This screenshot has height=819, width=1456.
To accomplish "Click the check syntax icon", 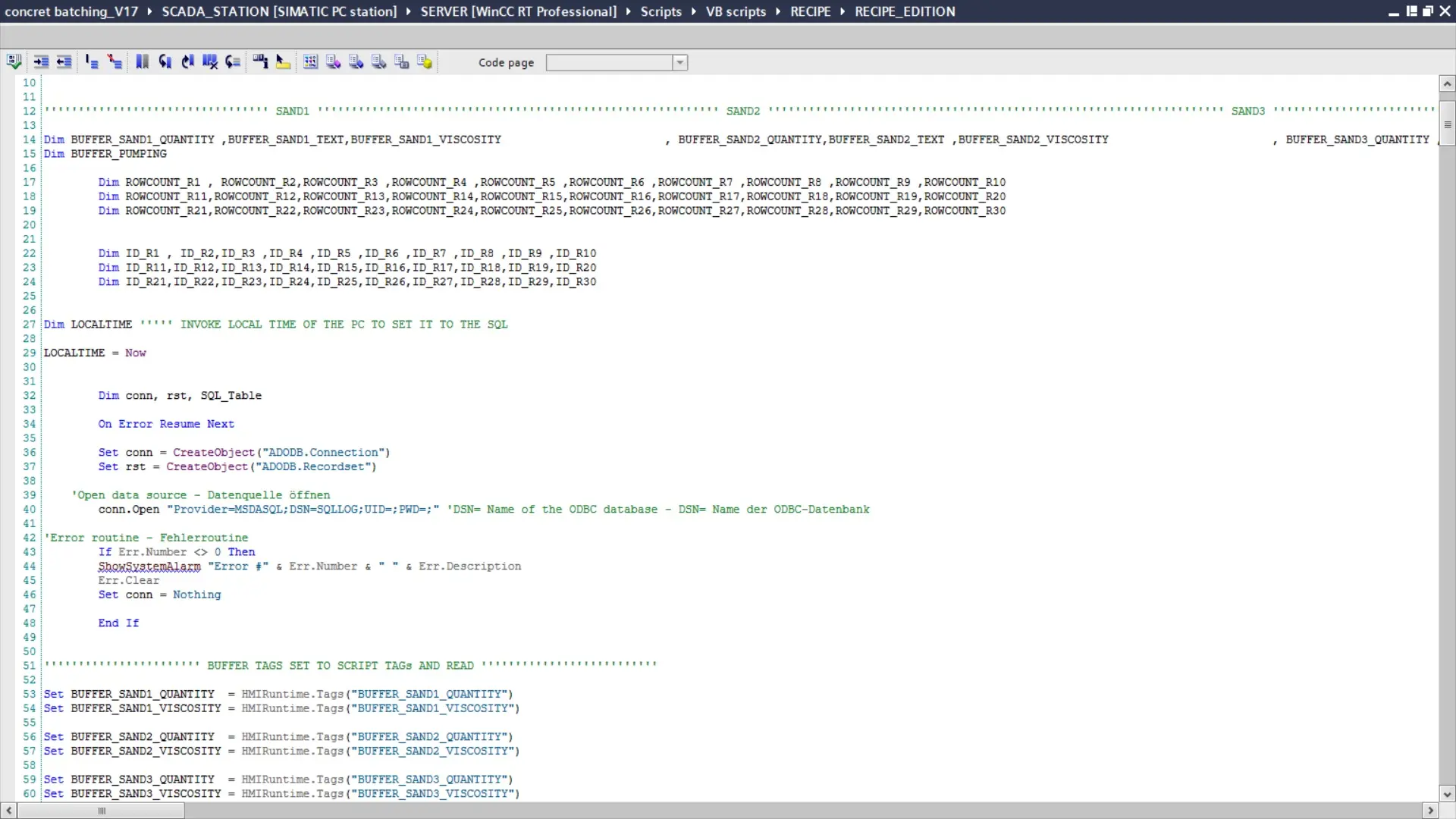I will click(x=14, y=62).
